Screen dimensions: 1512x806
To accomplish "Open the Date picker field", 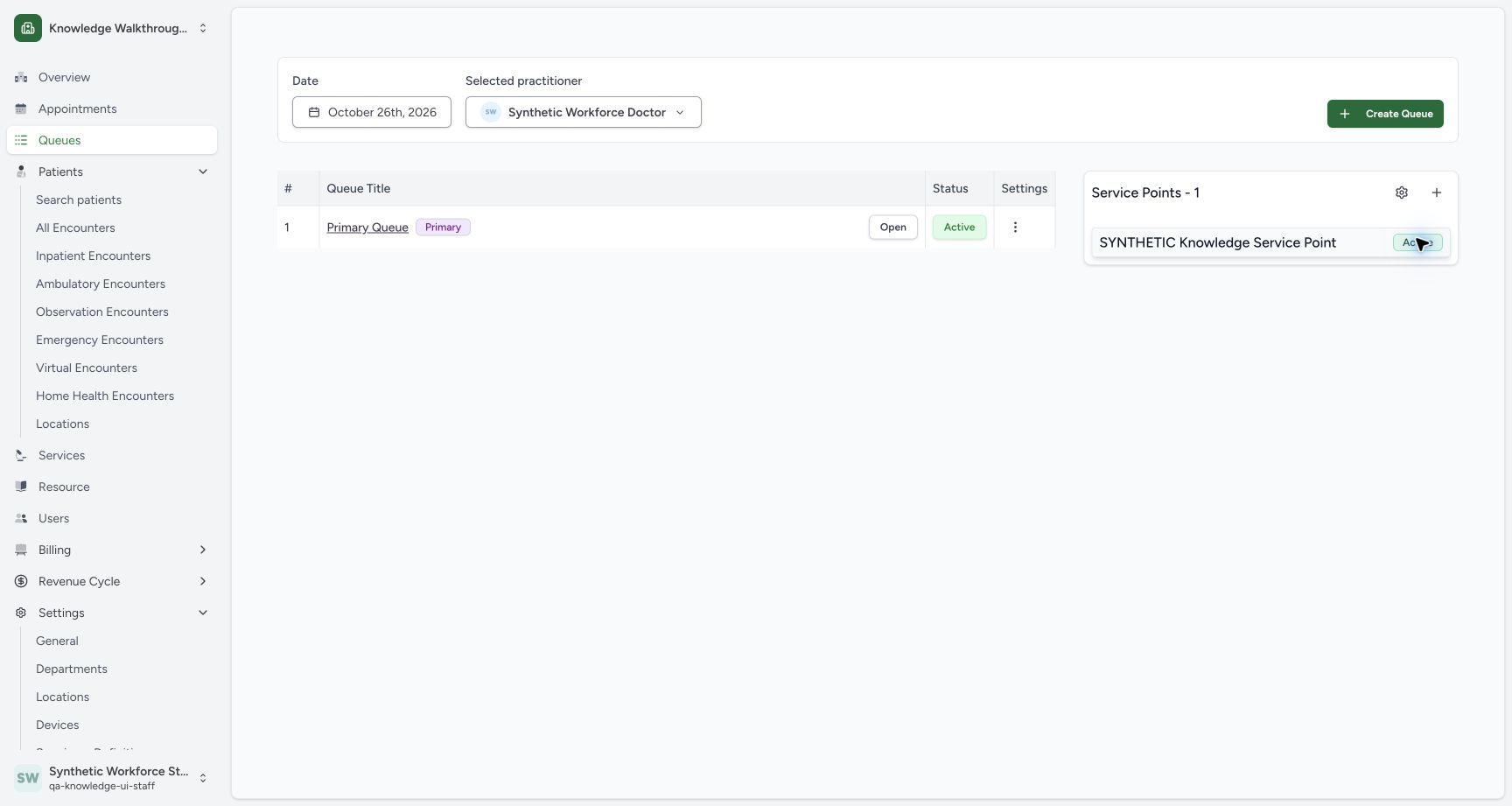I will pyautogui.click(x=372, y=112).
